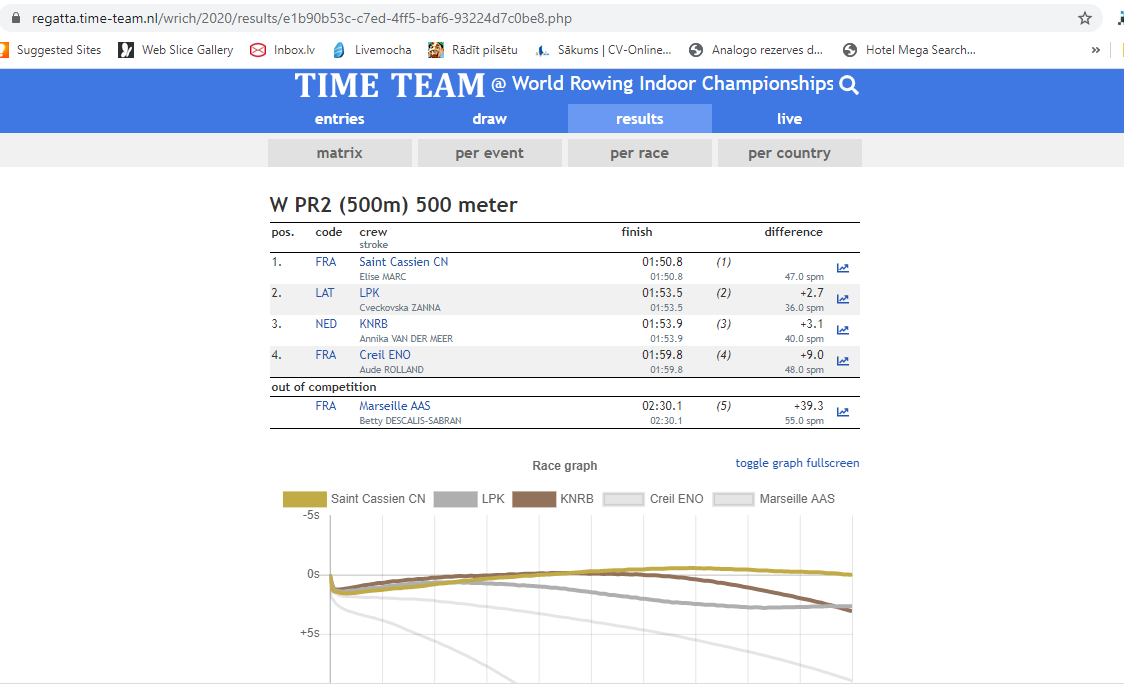Open the per country results view

pos(789,153)
